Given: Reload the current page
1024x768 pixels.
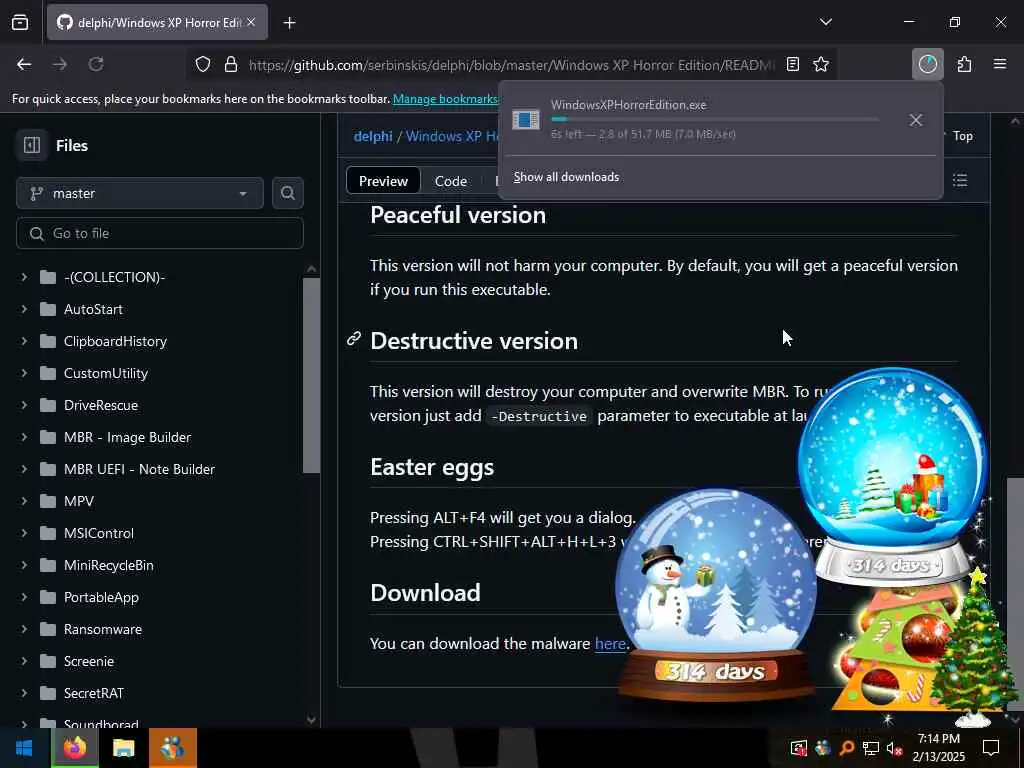Looking at the screenshot, I should [96, 64].
